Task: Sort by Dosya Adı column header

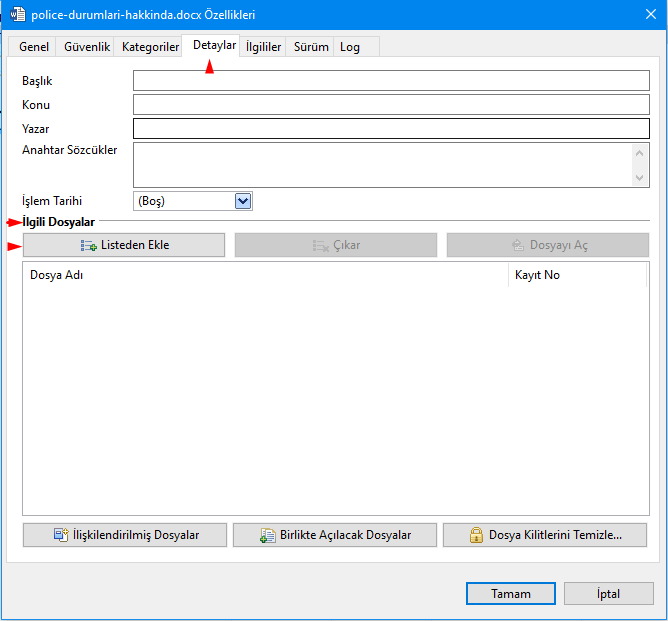Action: (265, 275)
